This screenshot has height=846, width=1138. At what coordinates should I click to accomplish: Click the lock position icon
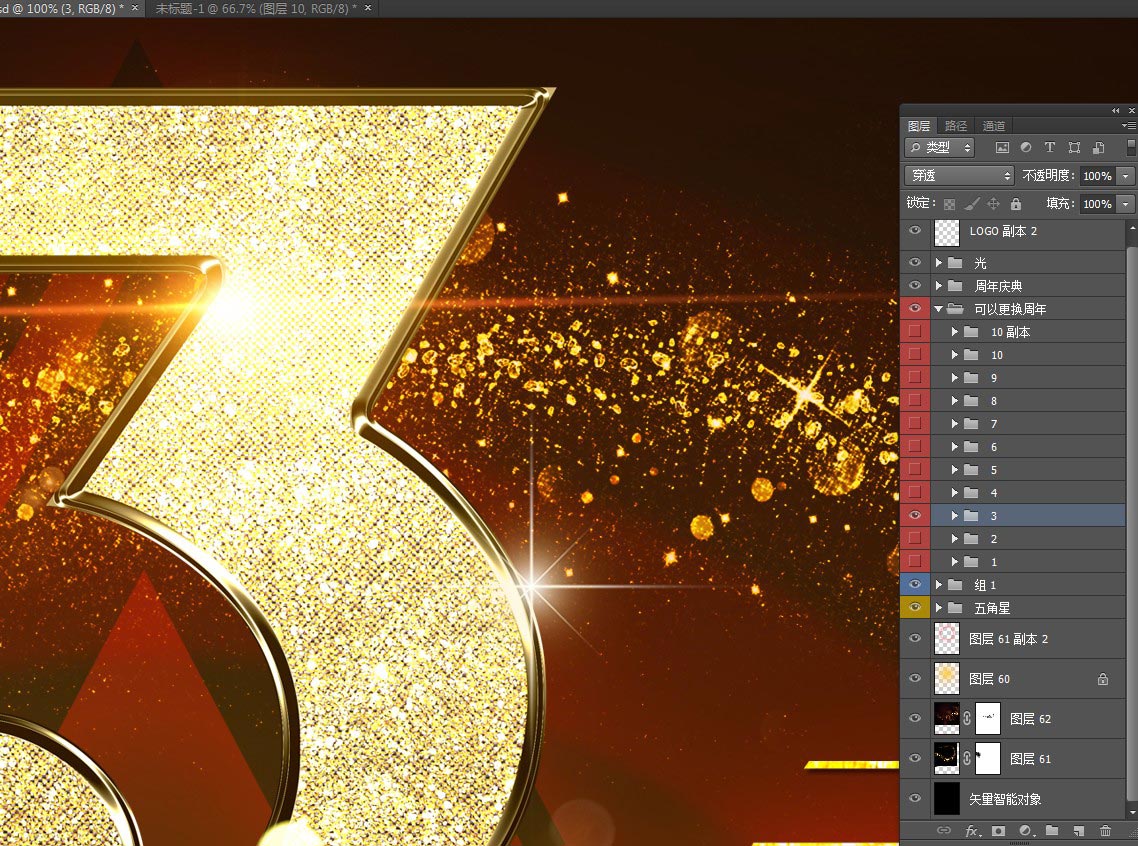coord(994,204)
